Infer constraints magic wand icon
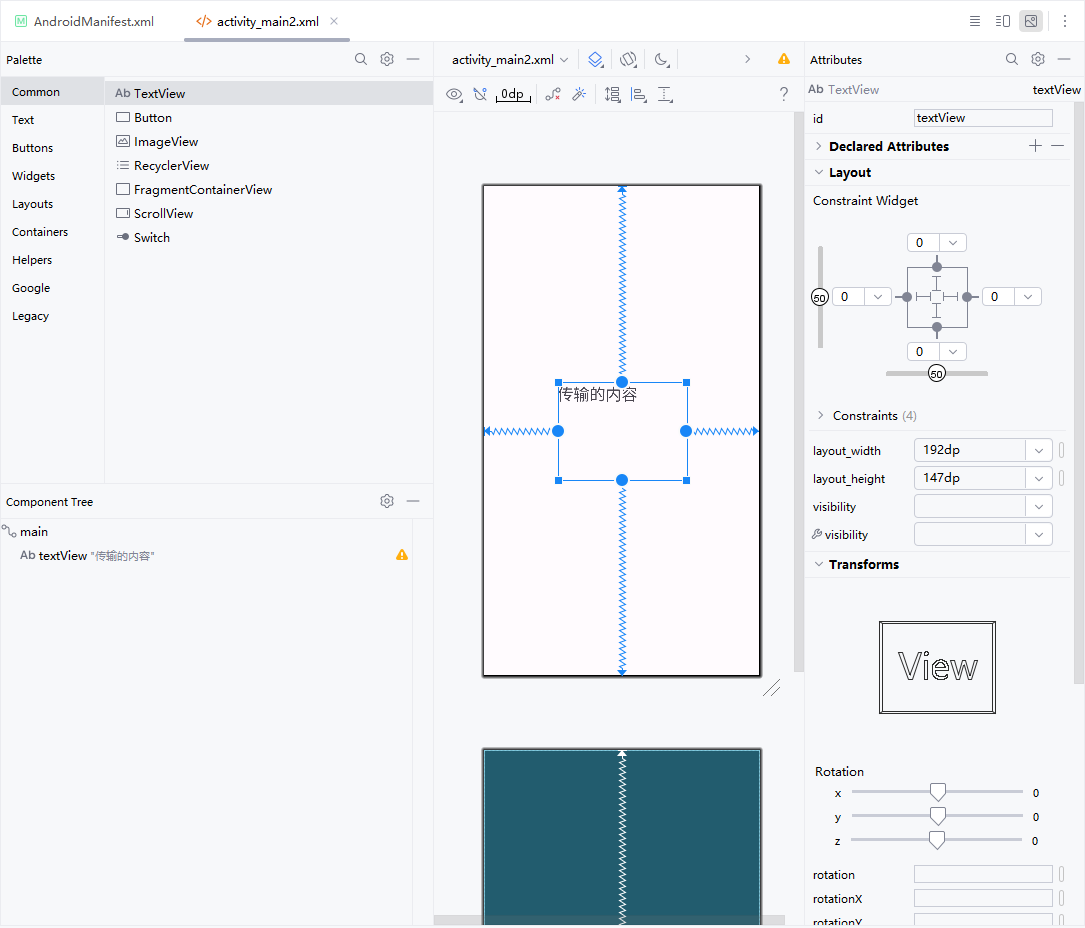Image resolution: width=1085 pixels, height=928 pixels. click(x=579, y=94)
